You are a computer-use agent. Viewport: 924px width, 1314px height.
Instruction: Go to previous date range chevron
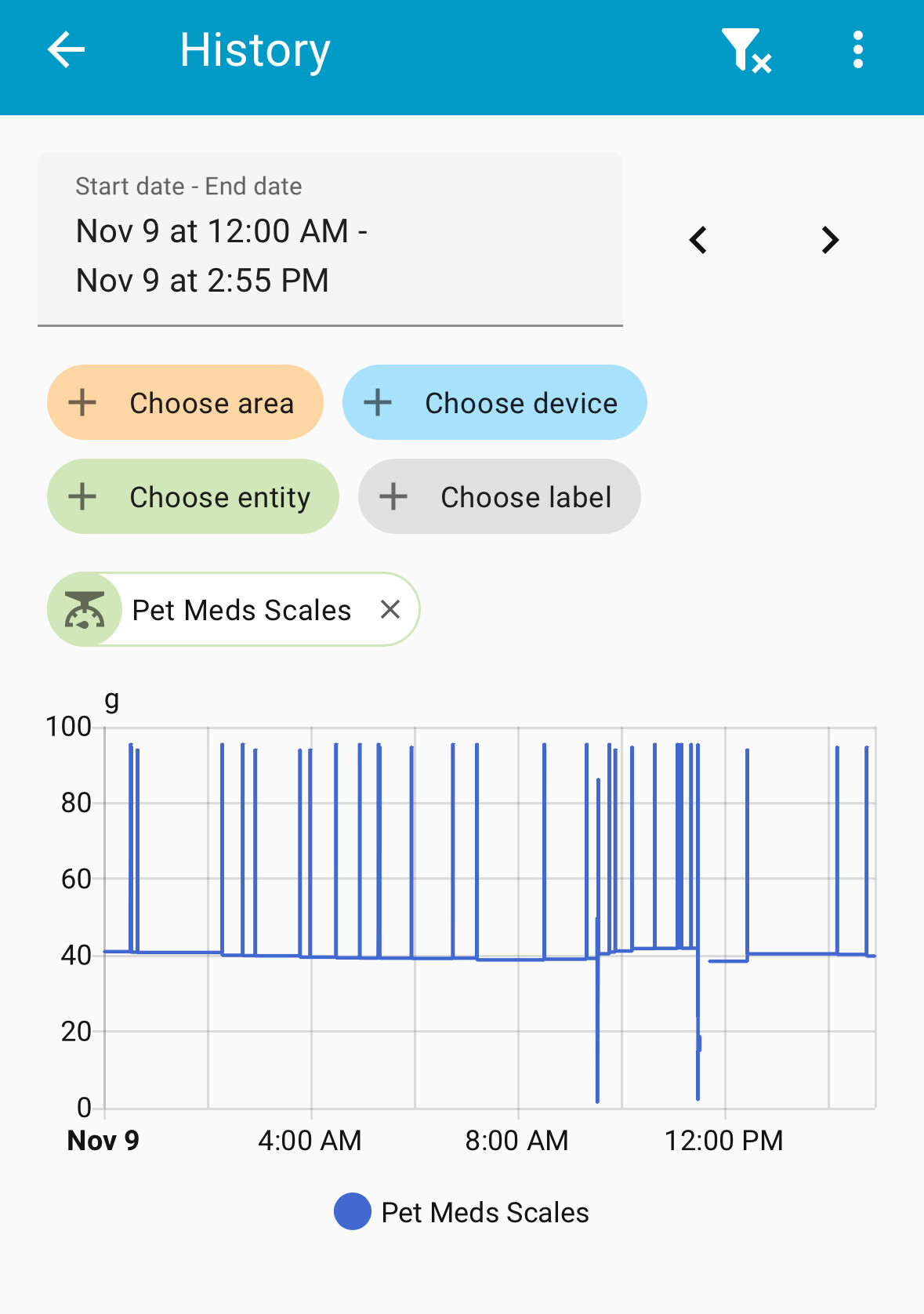point(698,240)
